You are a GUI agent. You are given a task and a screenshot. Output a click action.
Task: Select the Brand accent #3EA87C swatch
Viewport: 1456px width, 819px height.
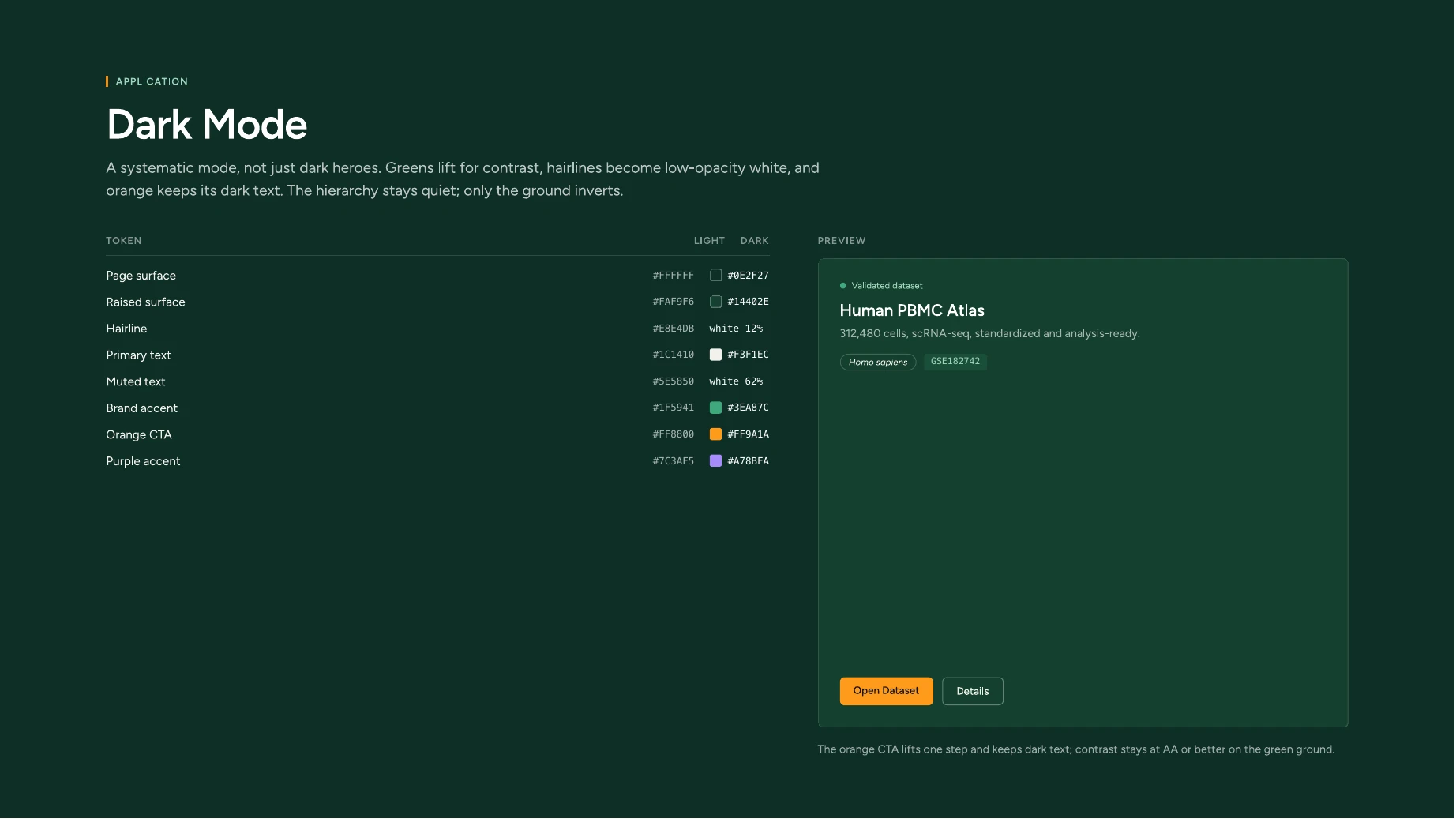click(715, 408)
